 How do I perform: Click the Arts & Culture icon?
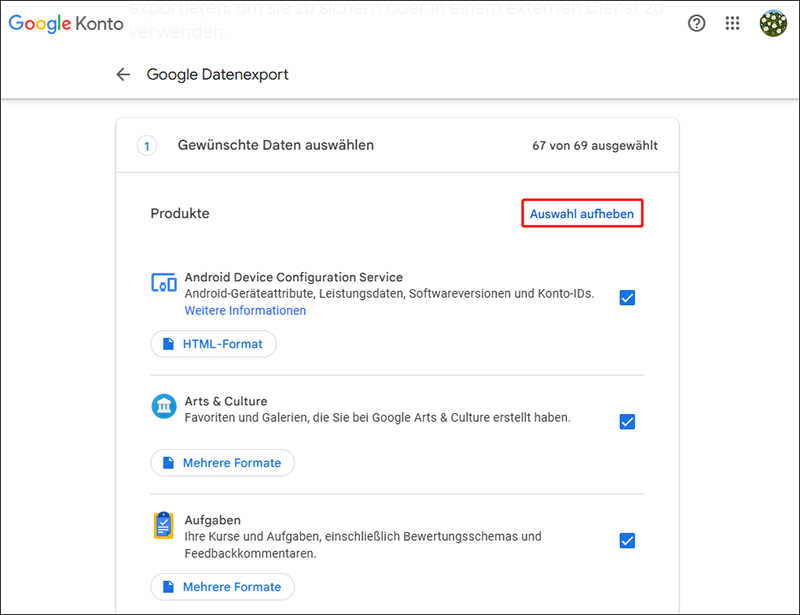pos(164,406)
